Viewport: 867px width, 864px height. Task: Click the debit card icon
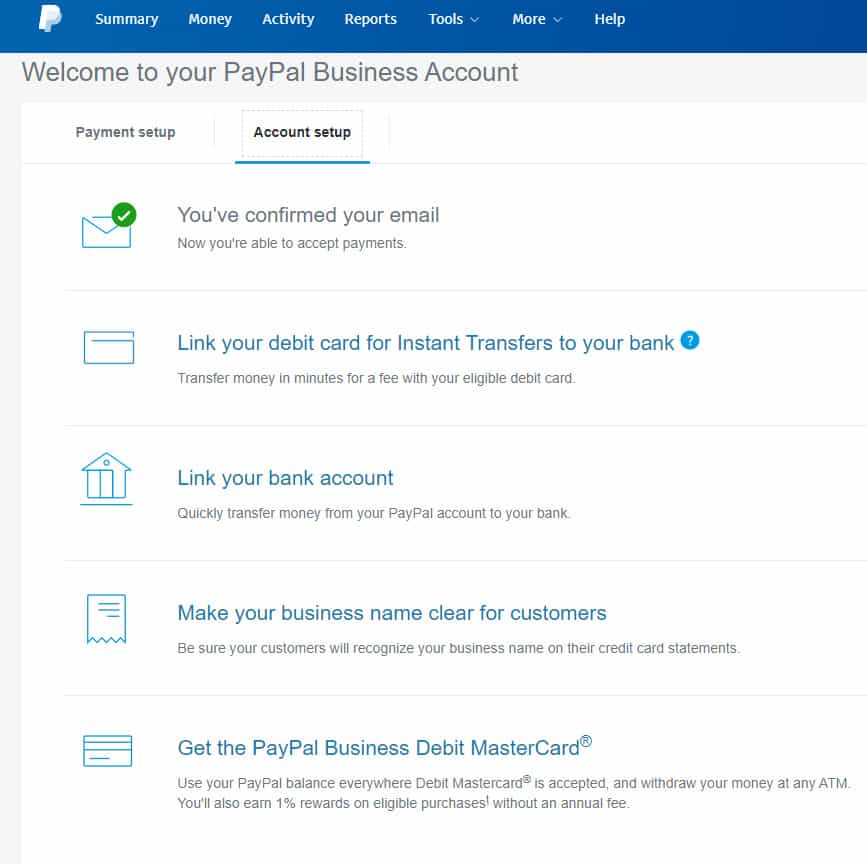pyautogui.click(x=108, y=347)
